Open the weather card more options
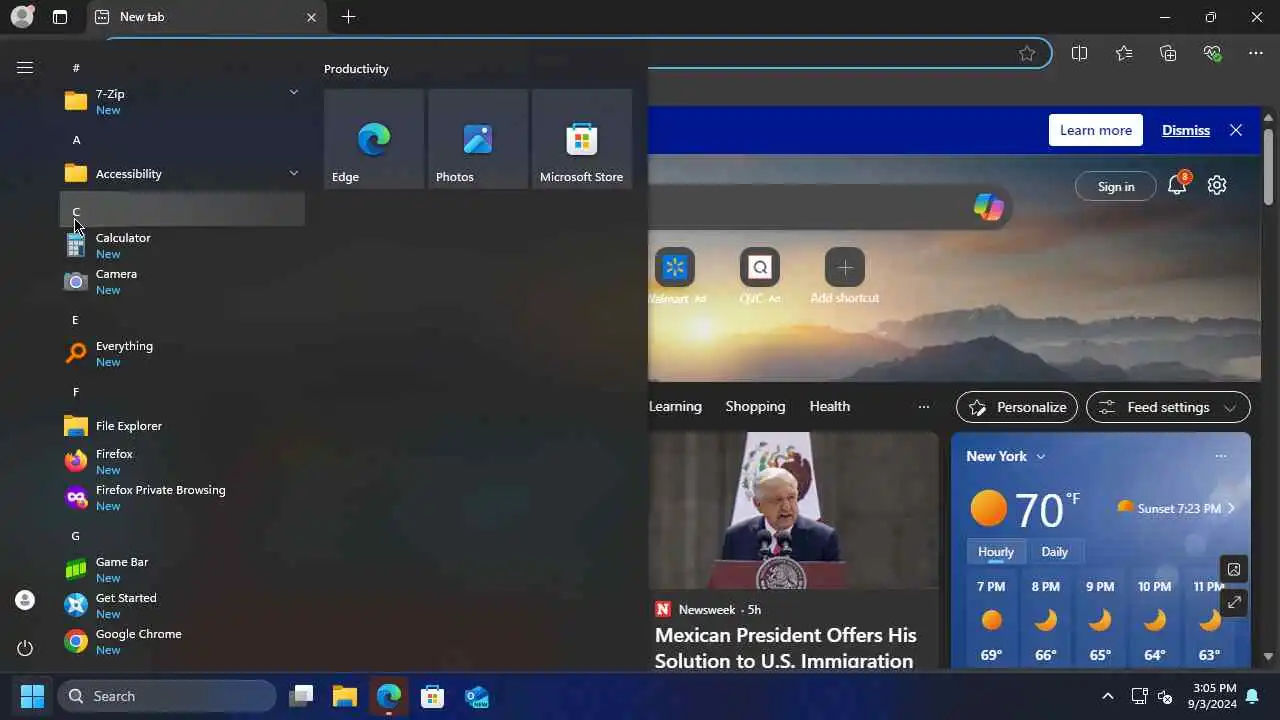The image size is (1280, 720). [x=1220, y=456]
